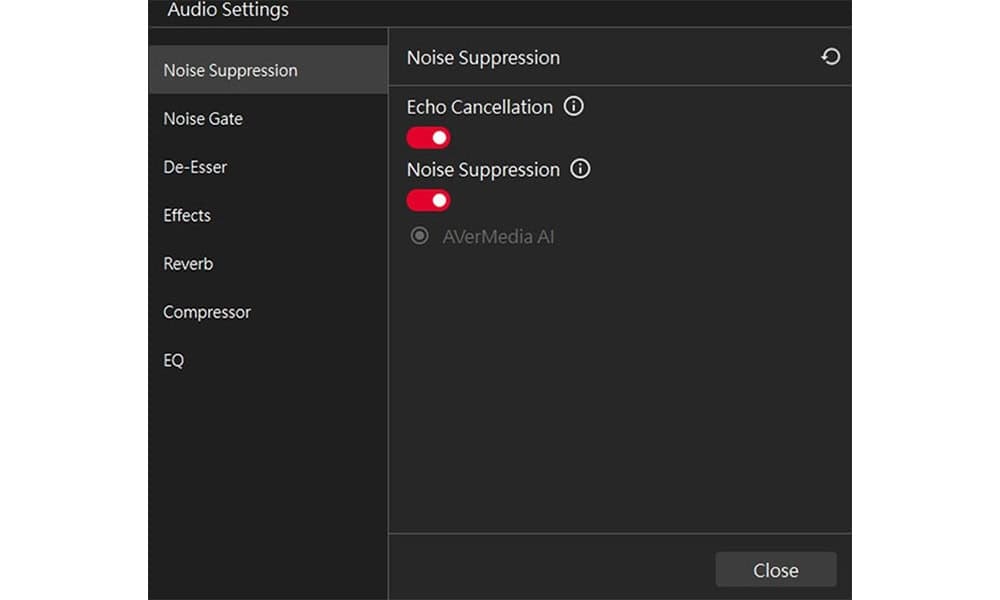This screenshot has height=600, width=1000.
Task: Reset Noise Suppression settings to default
Action: coord(830,57)
